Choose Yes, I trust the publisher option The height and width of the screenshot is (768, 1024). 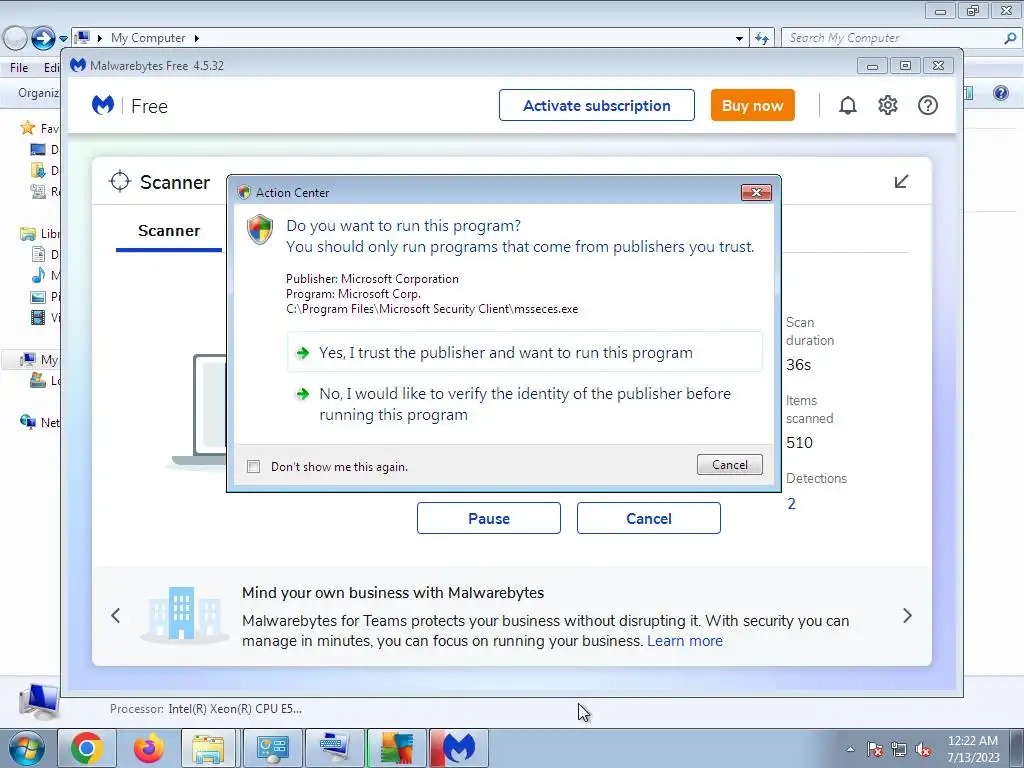[524, 353]
